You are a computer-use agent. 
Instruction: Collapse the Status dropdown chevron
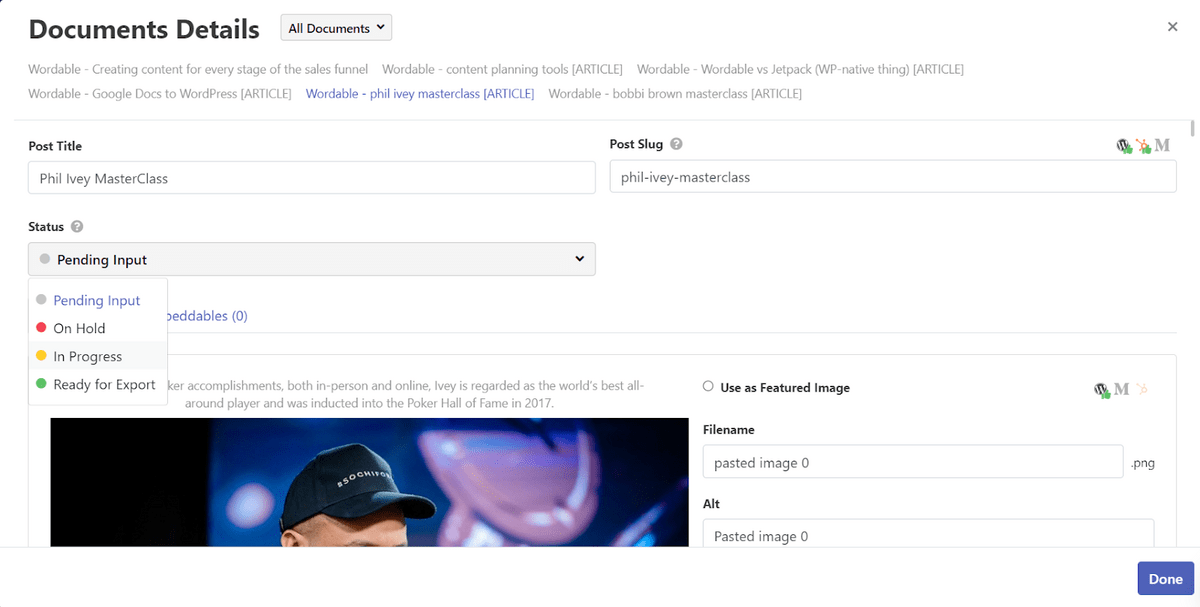click(x=578, y=258)
